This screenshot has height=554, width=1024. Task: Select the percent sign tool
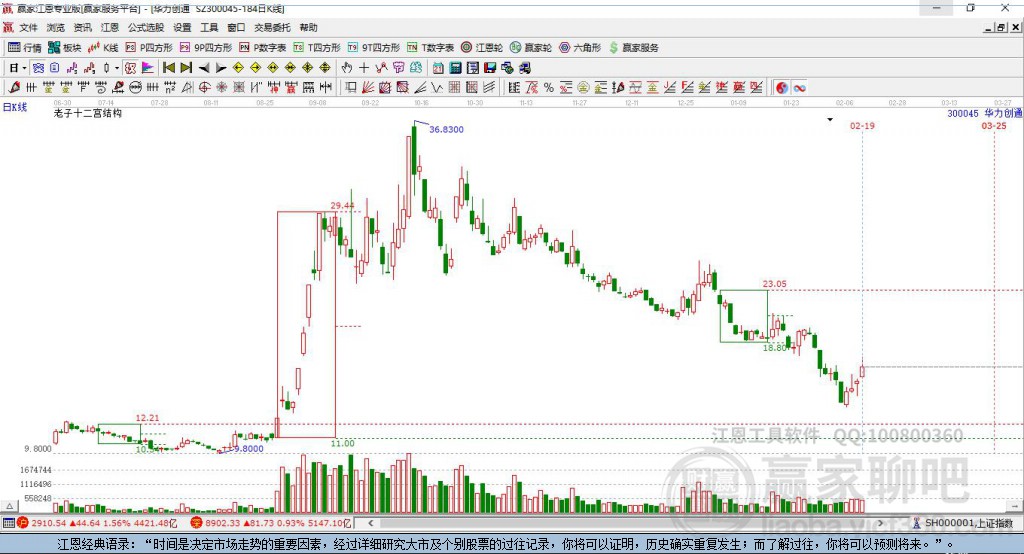[x=549, y=88]
